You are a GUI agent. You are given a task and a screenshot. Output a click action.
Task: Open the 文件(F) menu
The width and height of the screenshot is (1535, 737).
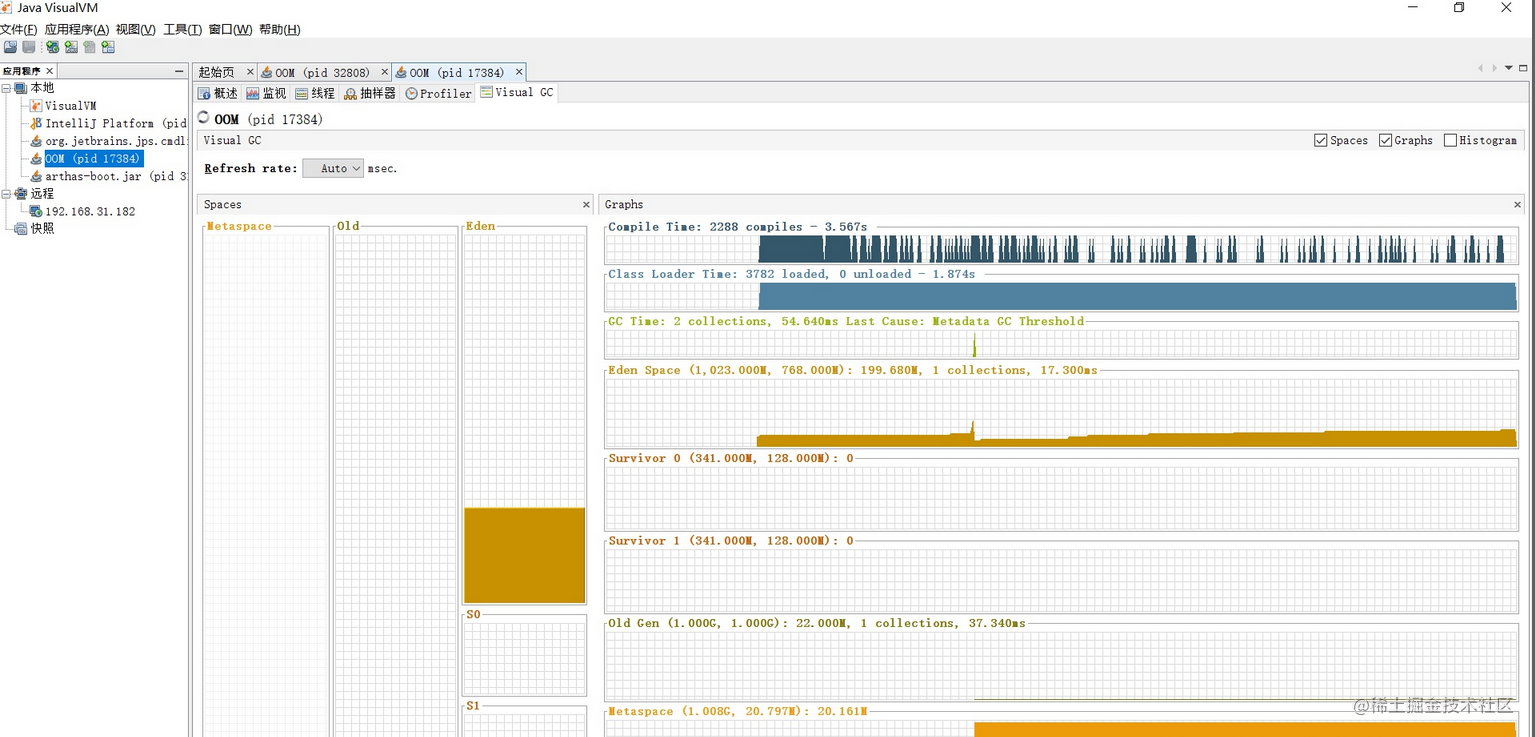(19, 30)
